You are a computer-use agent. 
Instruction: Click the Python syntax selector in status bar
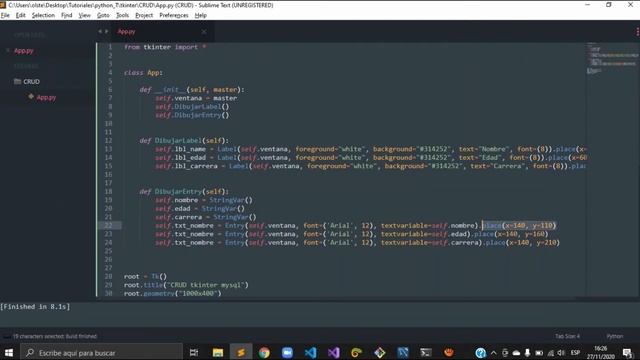615,336
